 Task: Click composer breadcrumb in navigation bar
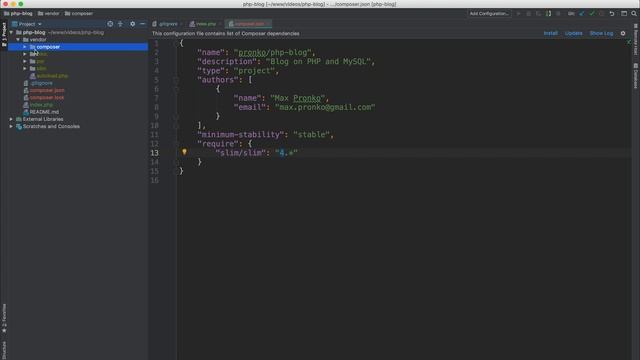point(79,13)
